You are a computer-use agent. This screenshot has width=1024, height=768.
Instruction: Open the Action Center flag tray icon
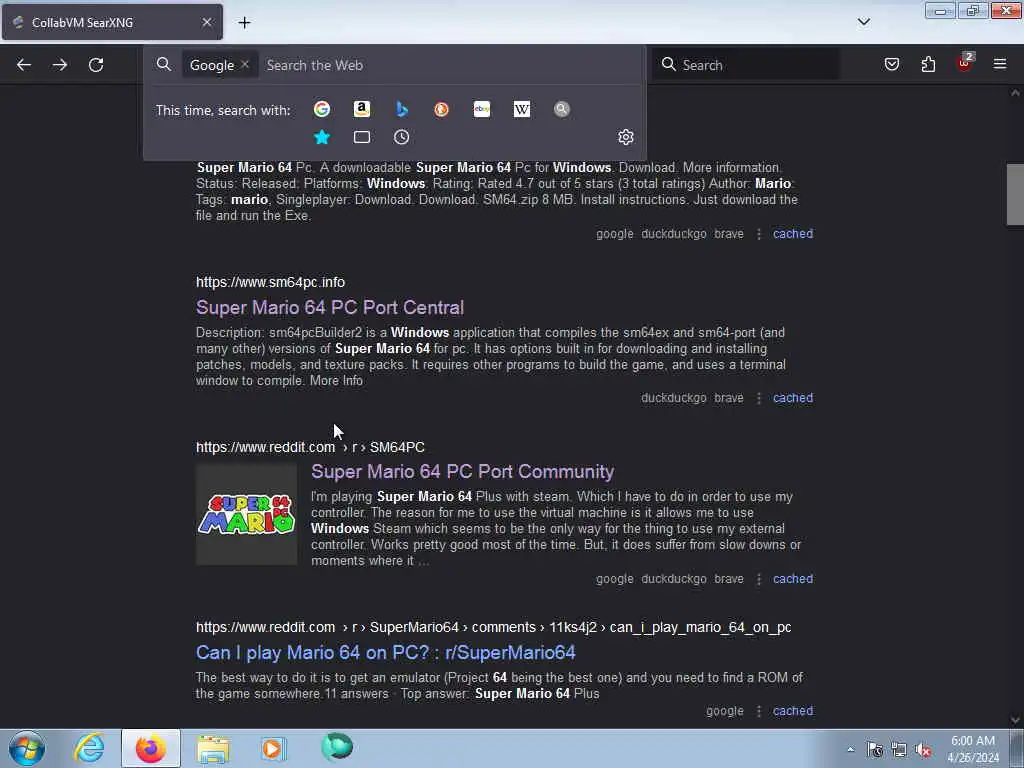875,750
